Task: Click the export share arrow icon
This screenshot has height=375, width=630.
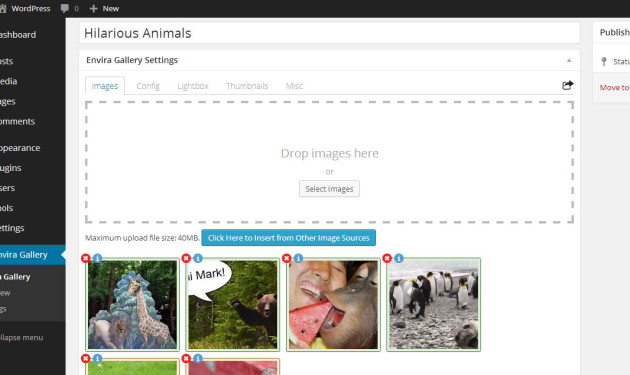Action: [x=567, y=85]
